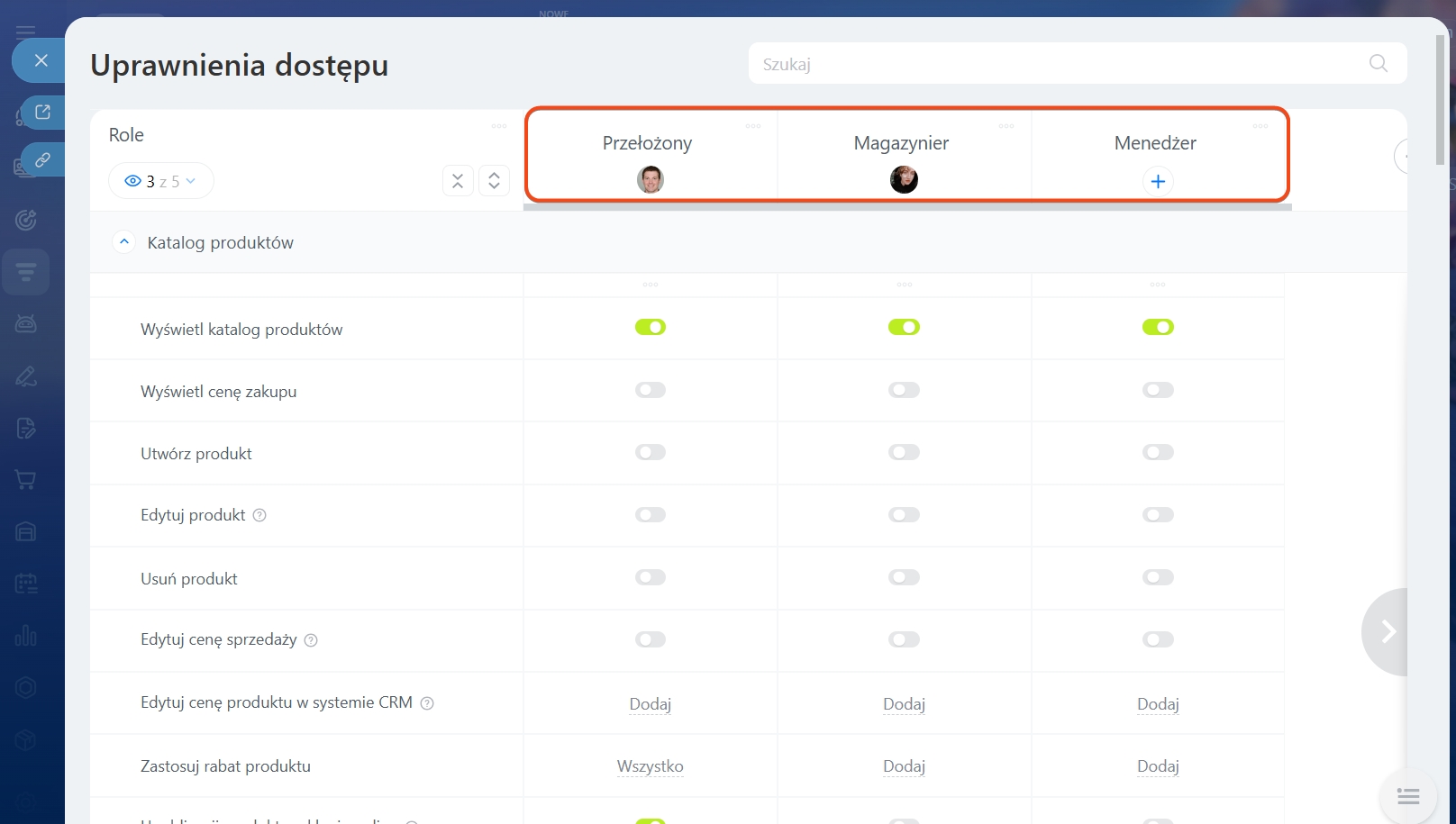This screenshot has height=824, width=1456.
Task: Click the collapse all sections button
Action: 458,181
